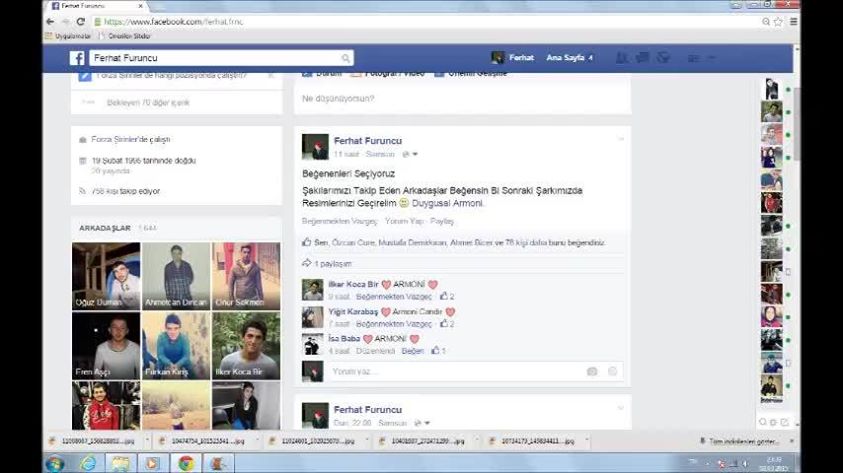Click Beğenmekten Vazgeç under first post
The image size is (843, 473).
click(x=339, y=221)
